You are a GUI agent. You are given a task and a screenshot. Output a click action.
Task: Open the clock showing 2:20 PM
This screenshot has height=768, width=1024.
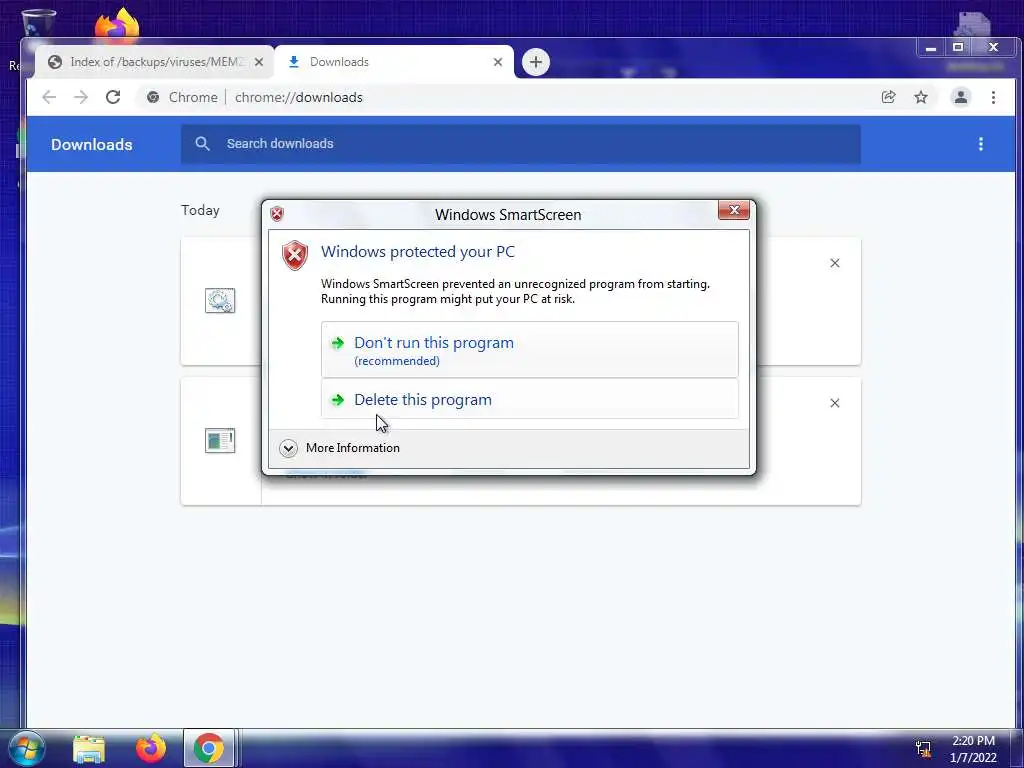click(x=973, y=749)
